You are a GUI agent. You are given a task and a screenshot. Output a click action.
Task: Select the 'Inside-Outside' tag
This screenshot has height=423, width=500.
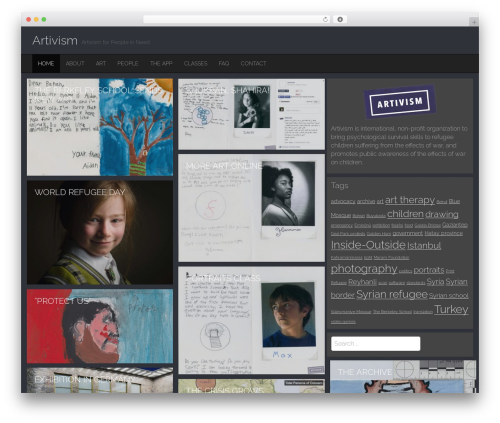368,245
